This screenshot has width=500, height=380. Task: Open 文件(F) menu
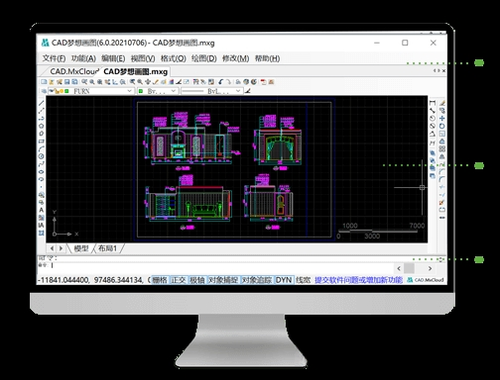tap(54, 58)
